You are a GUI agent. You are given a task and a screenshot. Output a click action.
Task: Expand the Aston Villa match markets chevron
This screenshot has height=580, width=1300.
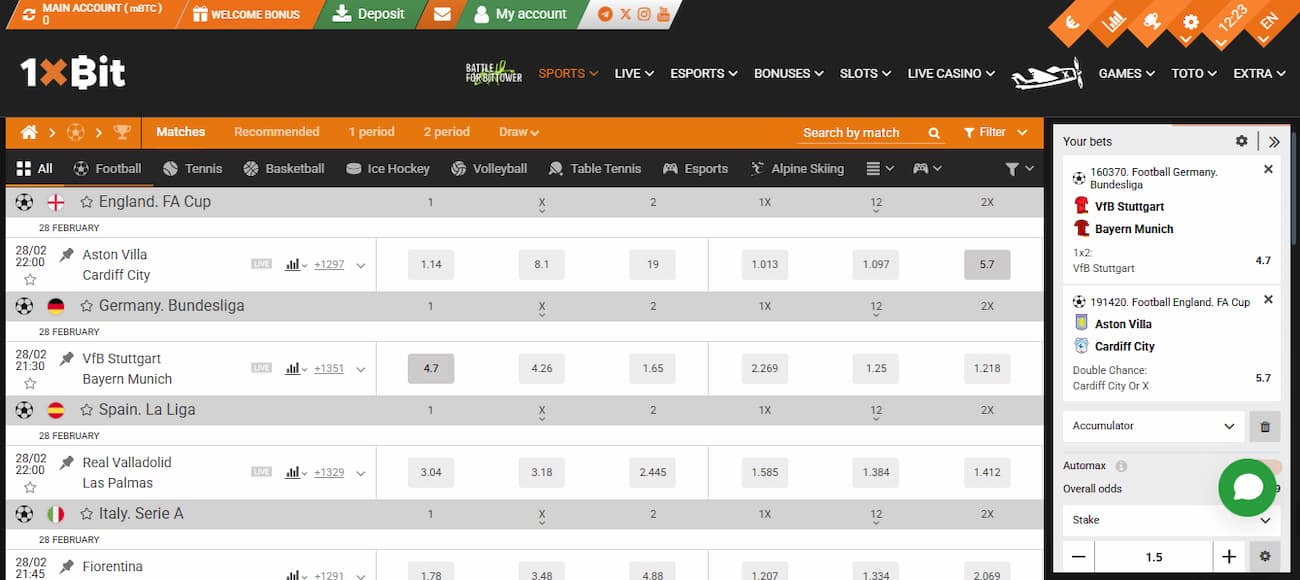click(361, 265)
